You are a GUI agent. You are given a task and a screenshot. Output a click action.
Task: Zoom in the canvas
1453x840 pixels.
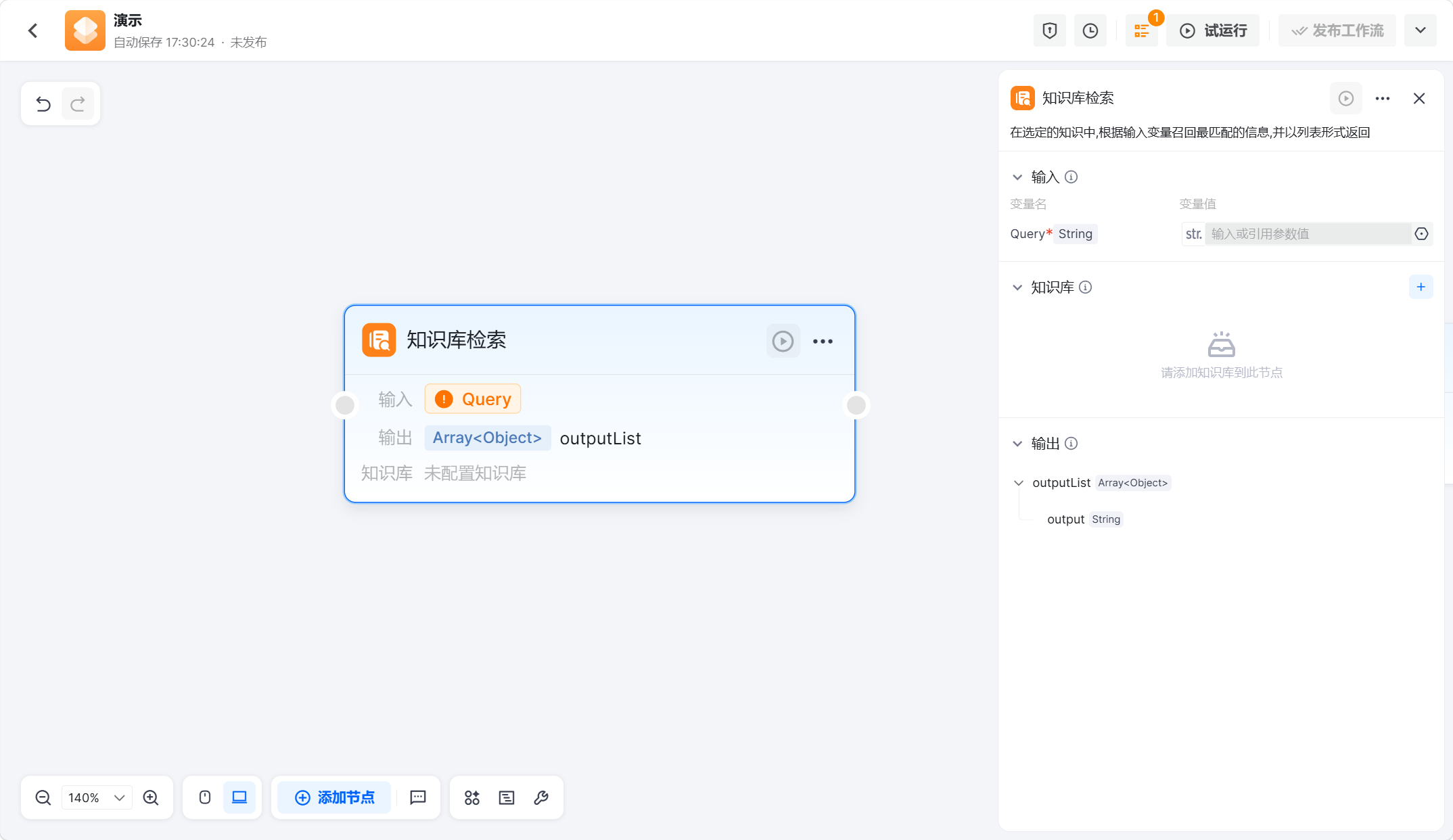tap(151, 797)
